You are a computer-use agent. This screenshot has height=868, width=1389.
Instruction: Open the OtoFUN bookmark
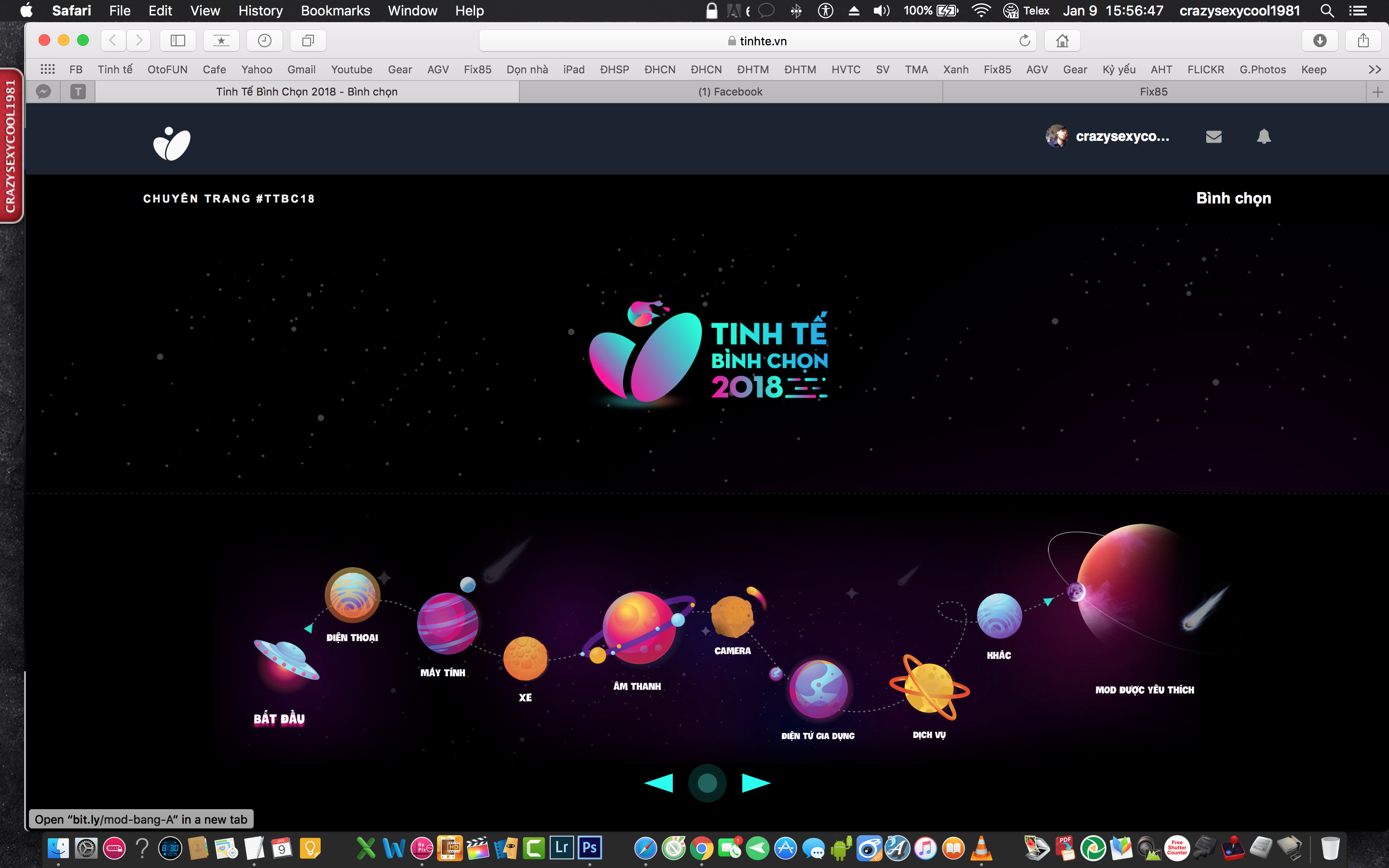[x=167, y=69]
